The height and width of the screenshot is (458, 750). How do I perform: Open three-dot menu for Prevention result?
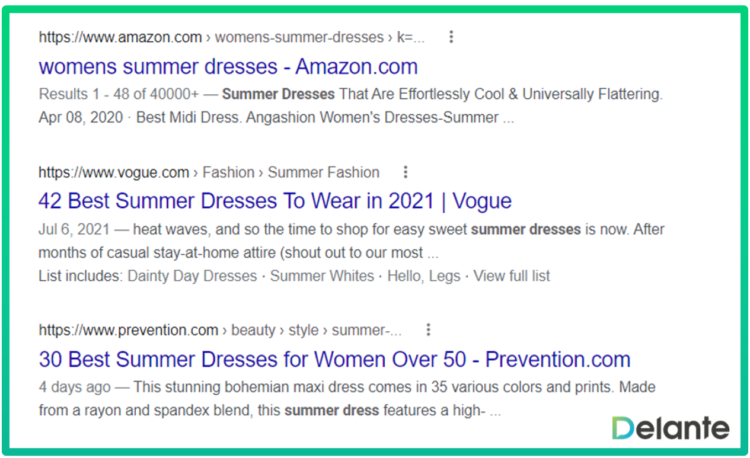click(x=429, y=329)
